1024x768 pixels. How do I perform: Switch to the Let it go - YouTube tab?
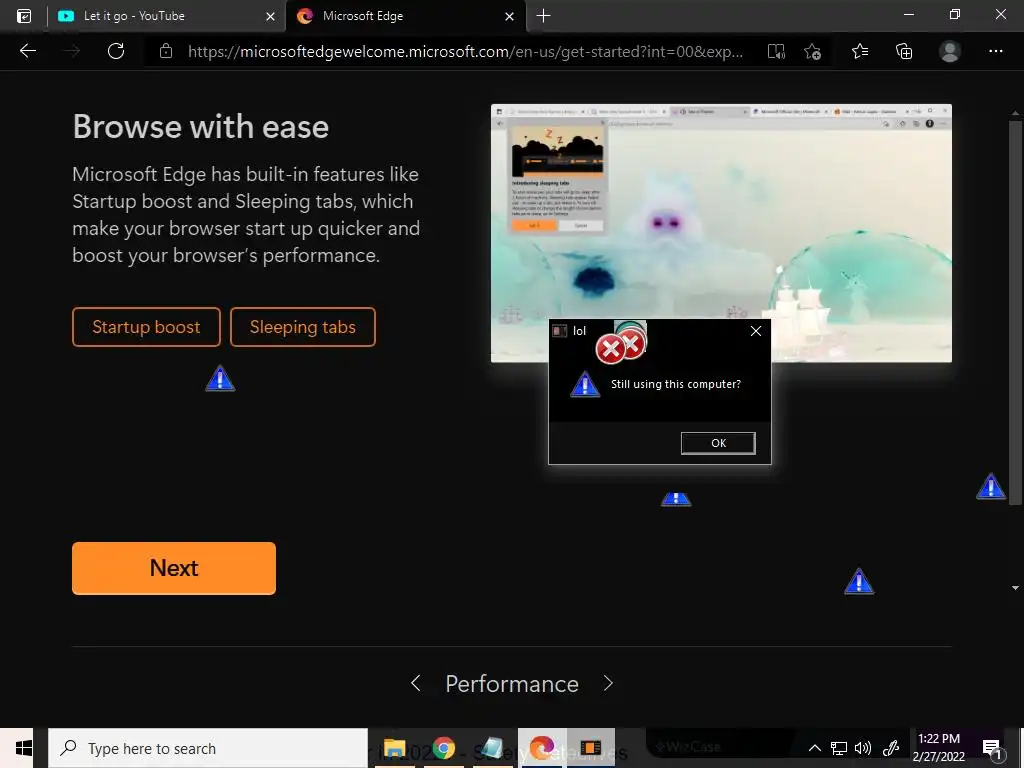[167, 16]
